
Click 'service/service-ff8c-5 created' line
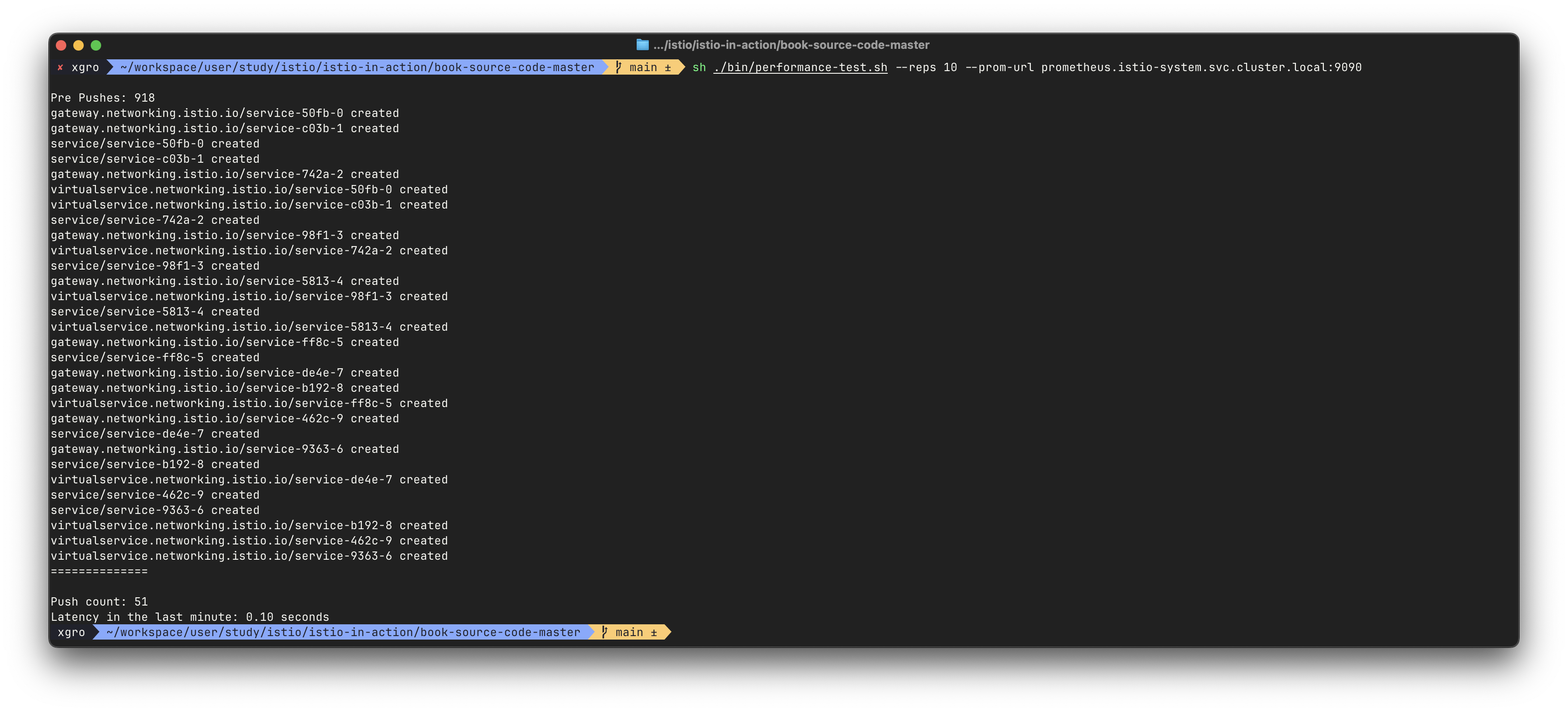tap(155, 357)
